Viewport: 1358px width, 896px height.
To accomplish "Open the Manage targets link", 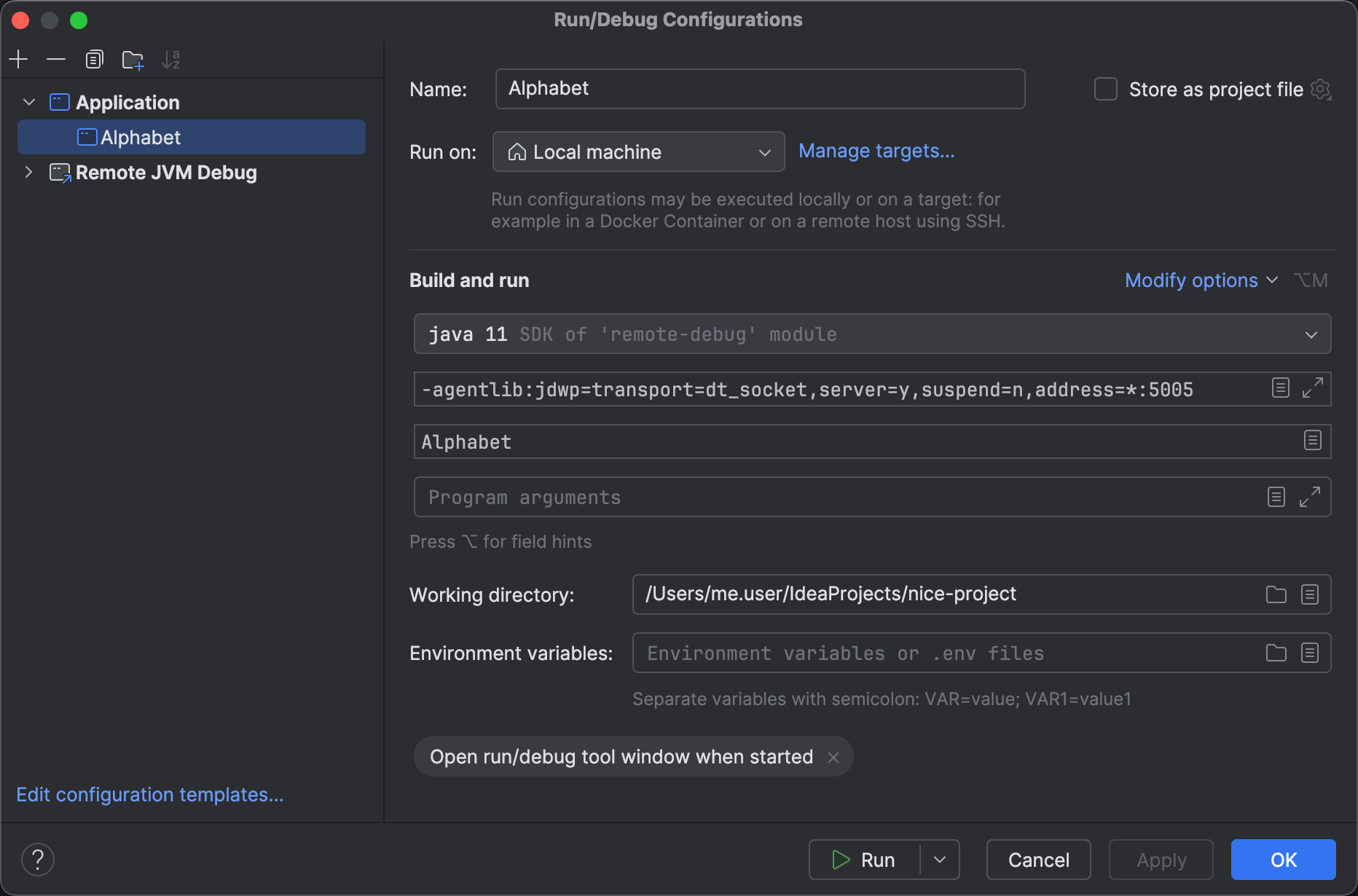I will pos(876,151).
